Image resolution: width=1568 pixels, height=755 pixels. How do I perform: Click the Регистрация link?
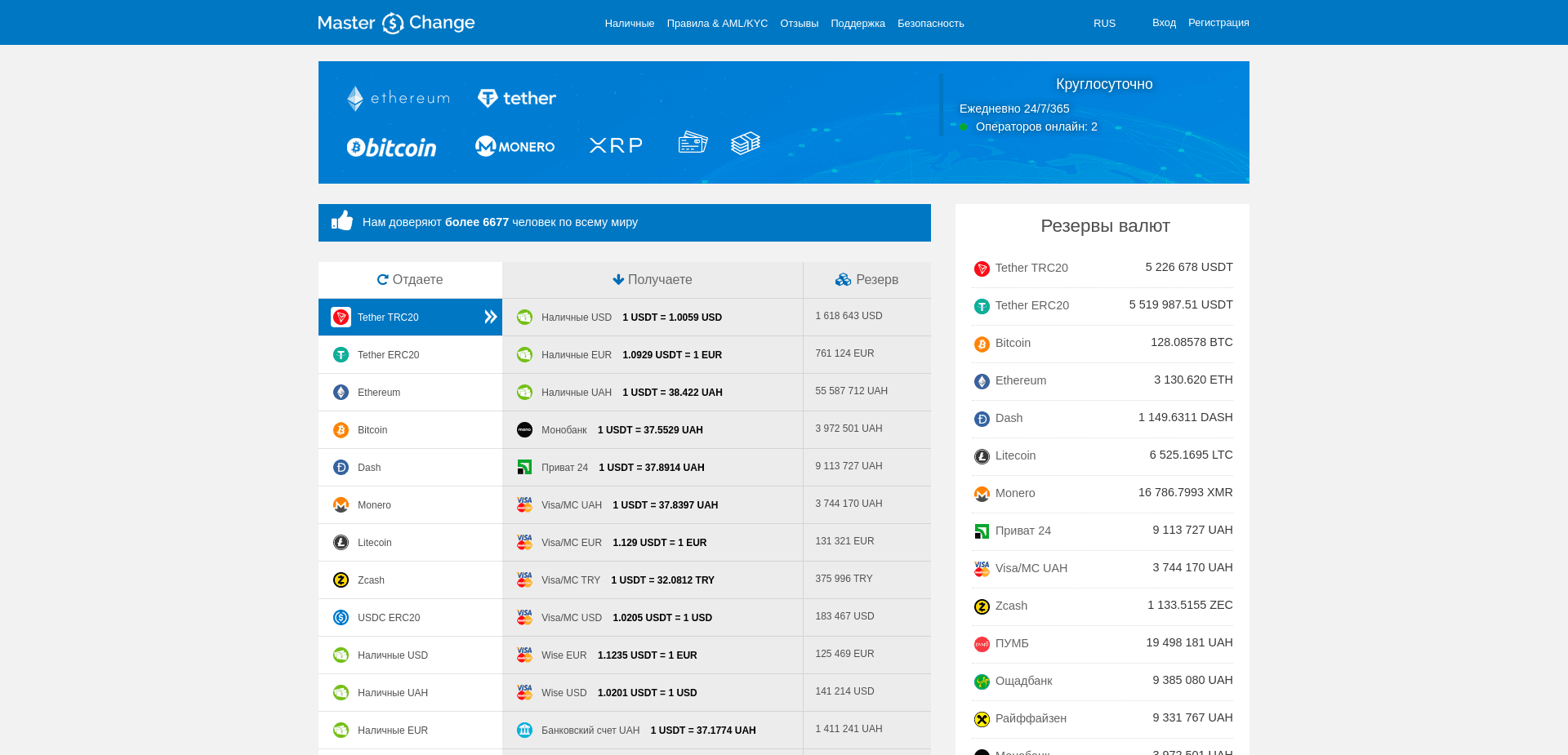coord(1218,22)
